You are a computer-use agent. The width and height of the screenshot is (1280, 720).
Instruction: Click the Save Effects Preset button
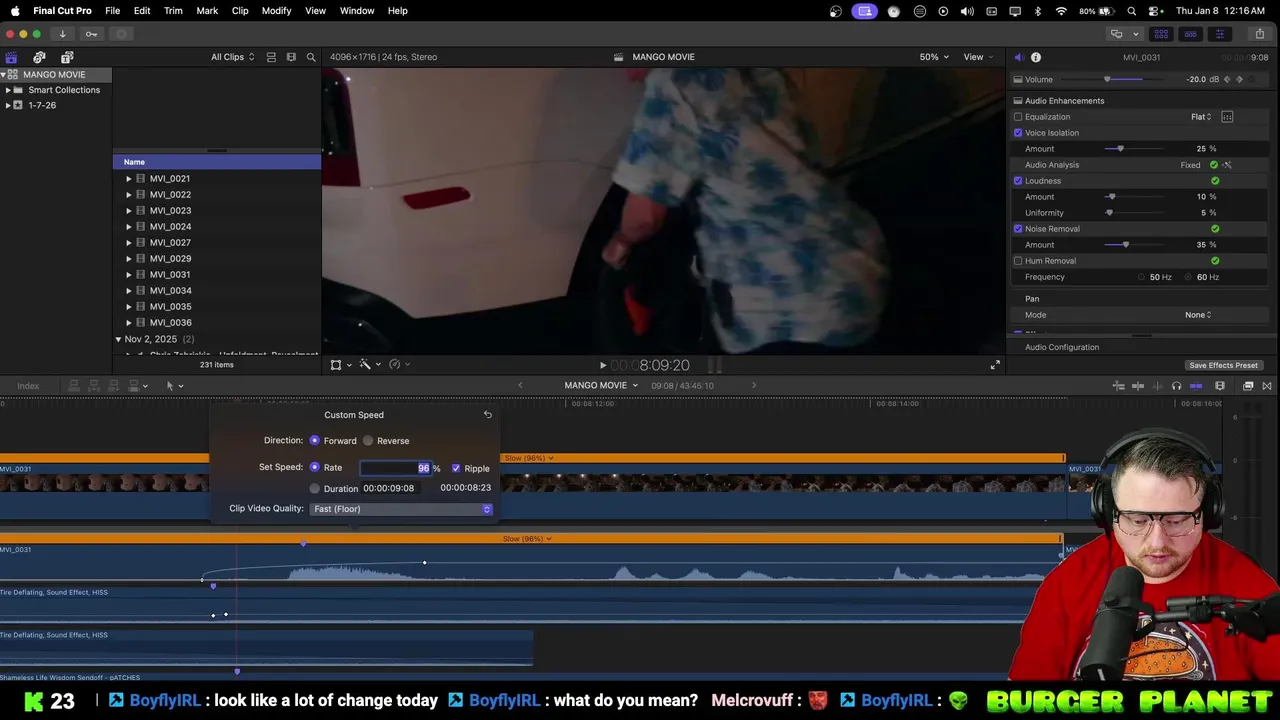click(x=1223, y=366)
